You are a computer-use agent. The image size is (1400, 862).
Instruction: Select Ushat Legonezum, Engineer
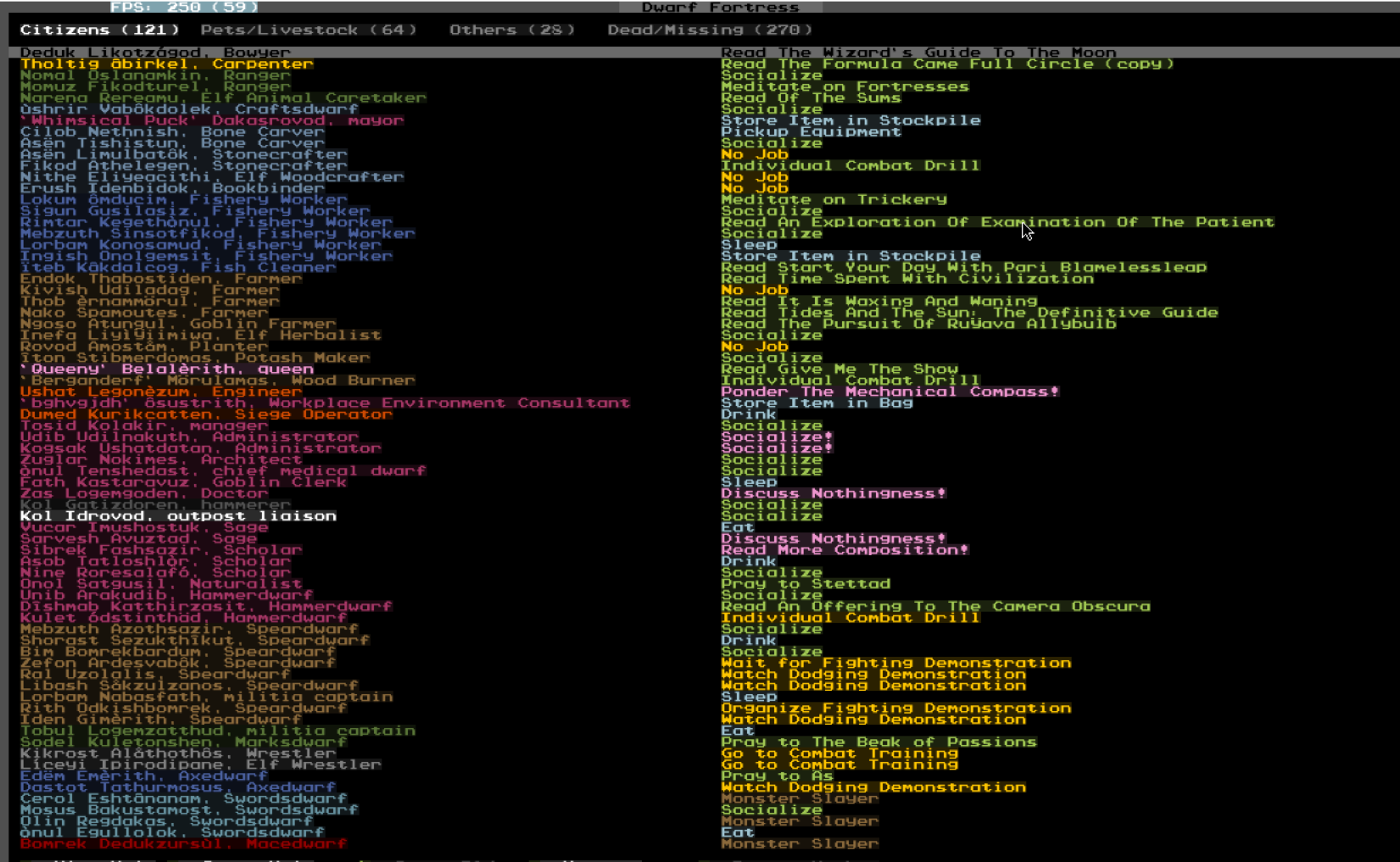coord(161,392)
